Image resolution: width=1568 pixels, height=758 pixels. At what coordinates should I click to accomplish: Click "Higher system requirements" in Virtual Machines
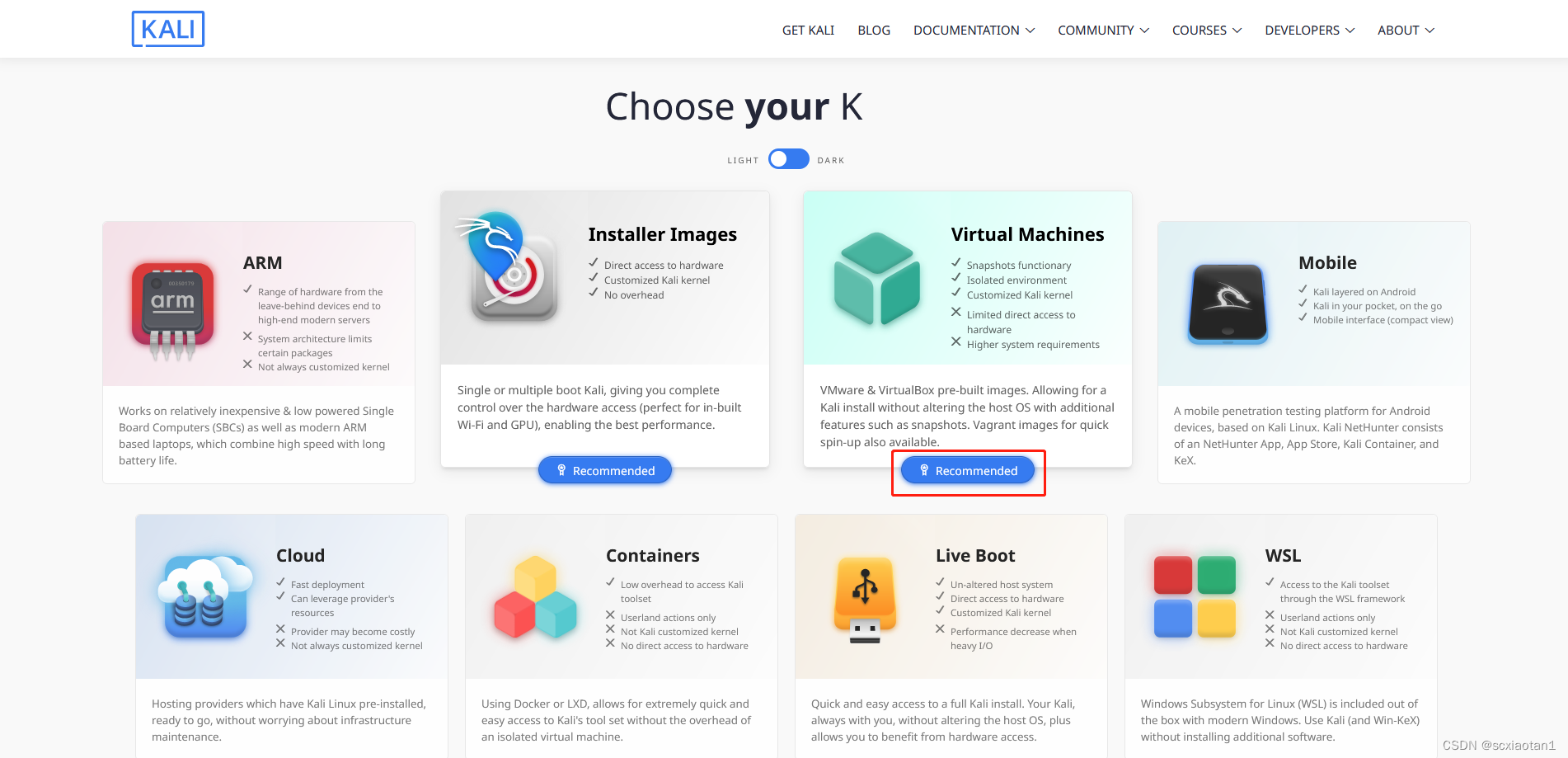point(1033,345)
